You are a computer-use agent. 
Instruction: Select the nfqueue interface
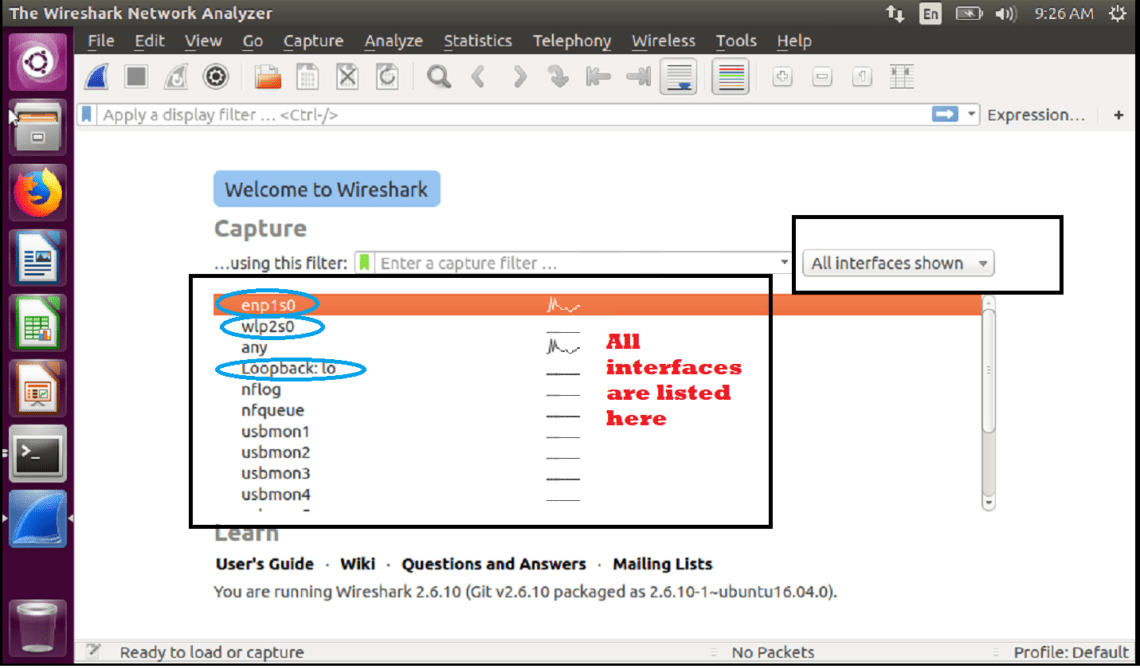coord(598,411)
